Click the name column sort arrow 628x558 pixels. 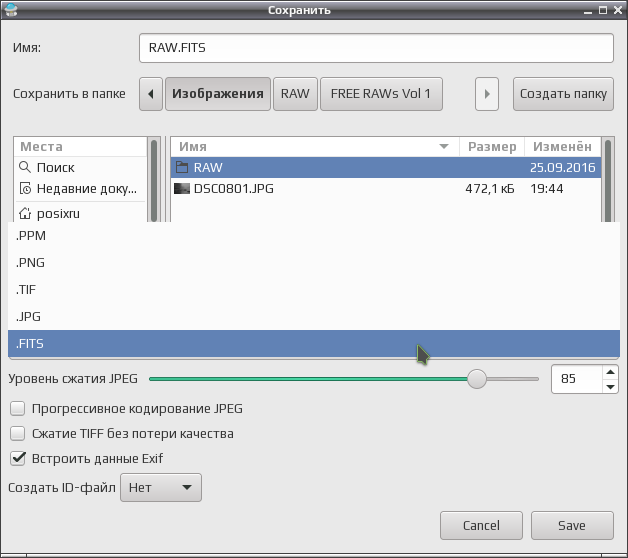click(443, 147)
